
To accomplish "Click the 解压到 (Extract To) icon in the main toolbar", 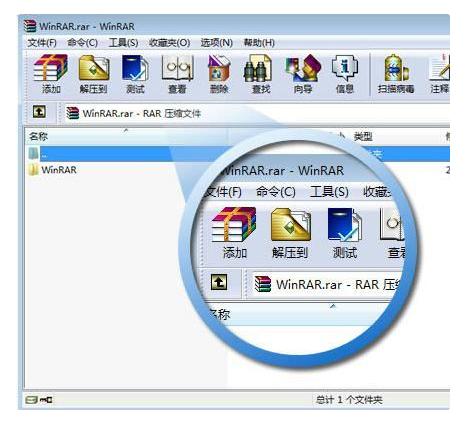I will (x=94, y=68).
